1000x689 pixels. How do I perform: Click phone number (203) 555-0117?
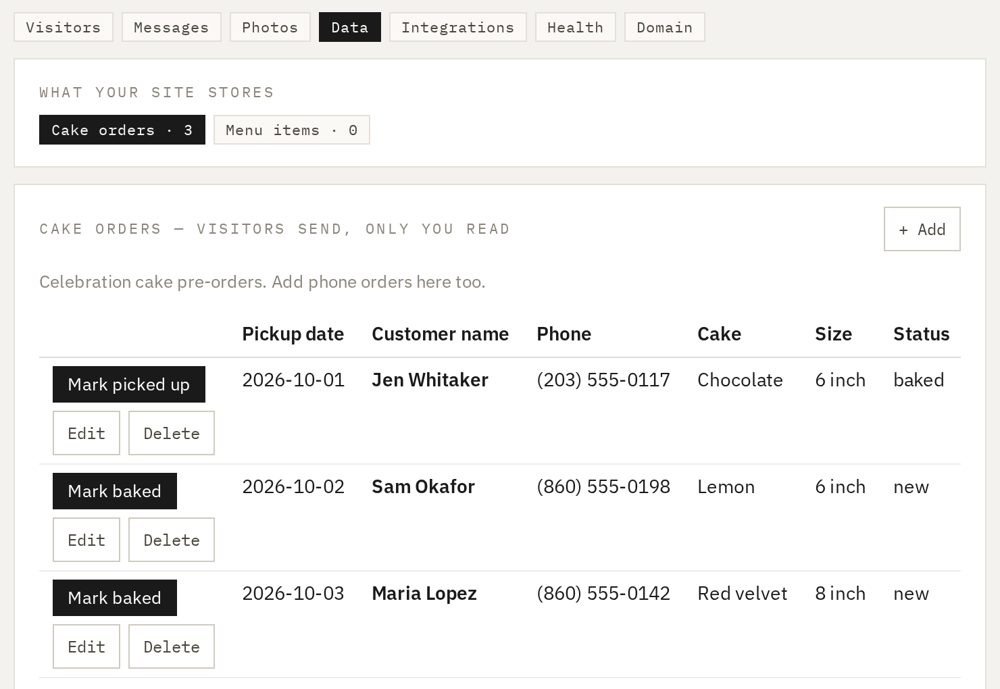(x=603, y=380)
